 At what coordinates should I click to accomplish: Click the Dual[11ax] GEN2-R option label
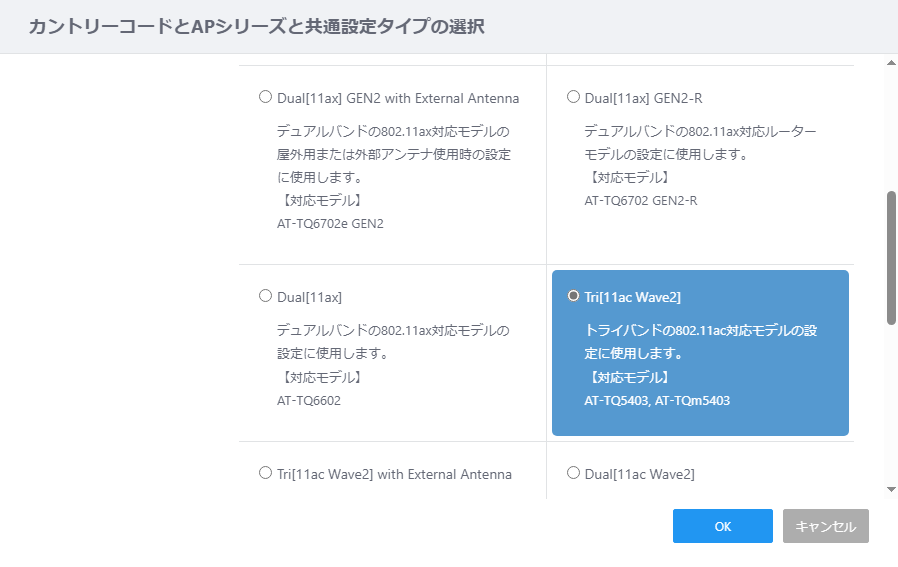[x=643, y=99]
